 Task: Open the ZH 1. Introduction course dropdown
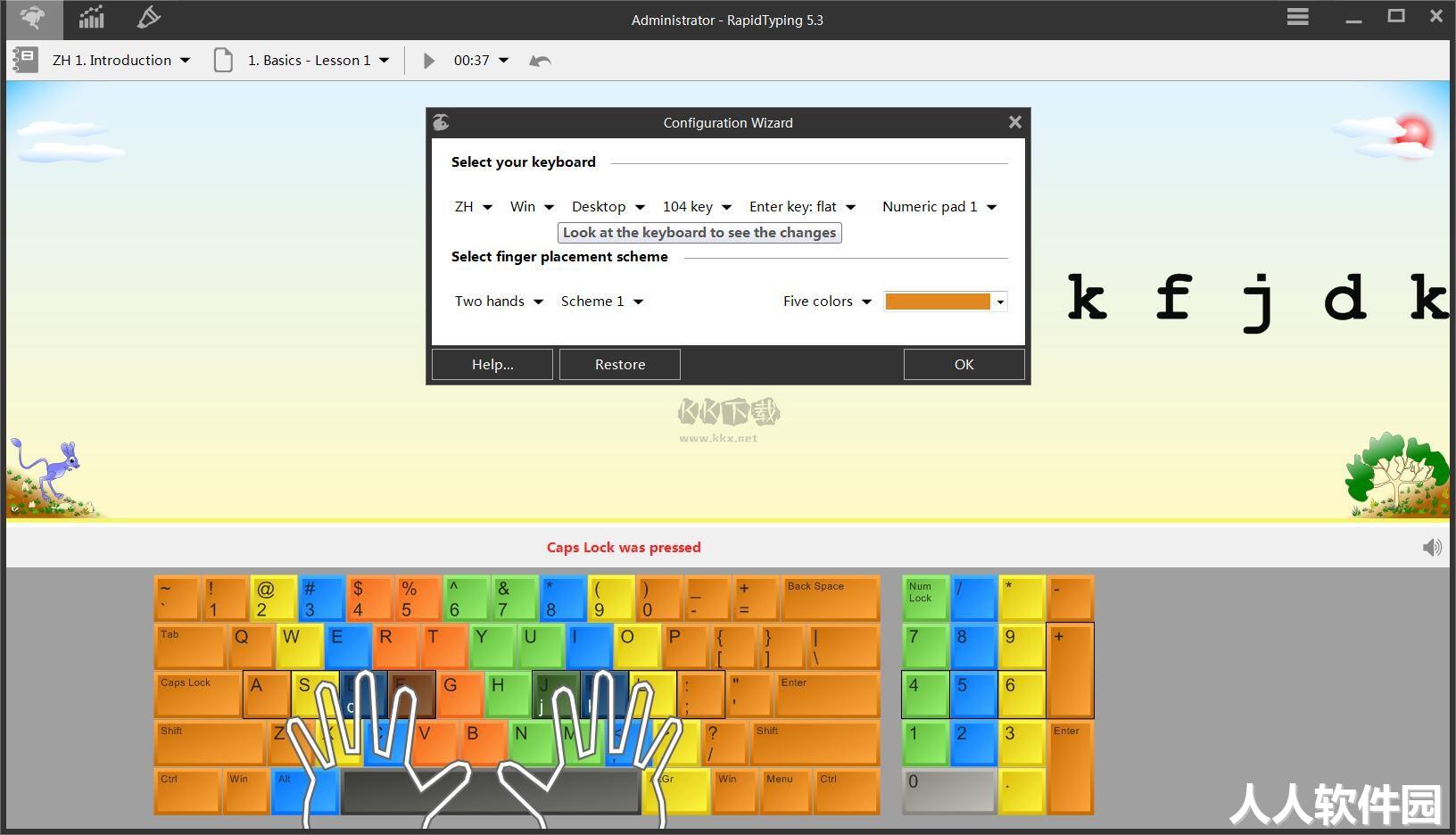pyautogui.click(x=121, y=61)
